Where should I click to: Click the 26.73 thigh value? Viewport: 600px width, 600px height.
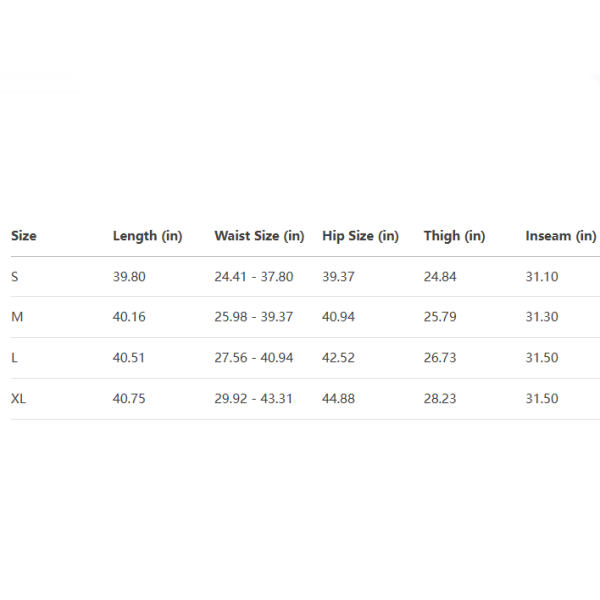click(x=440, y=358)
